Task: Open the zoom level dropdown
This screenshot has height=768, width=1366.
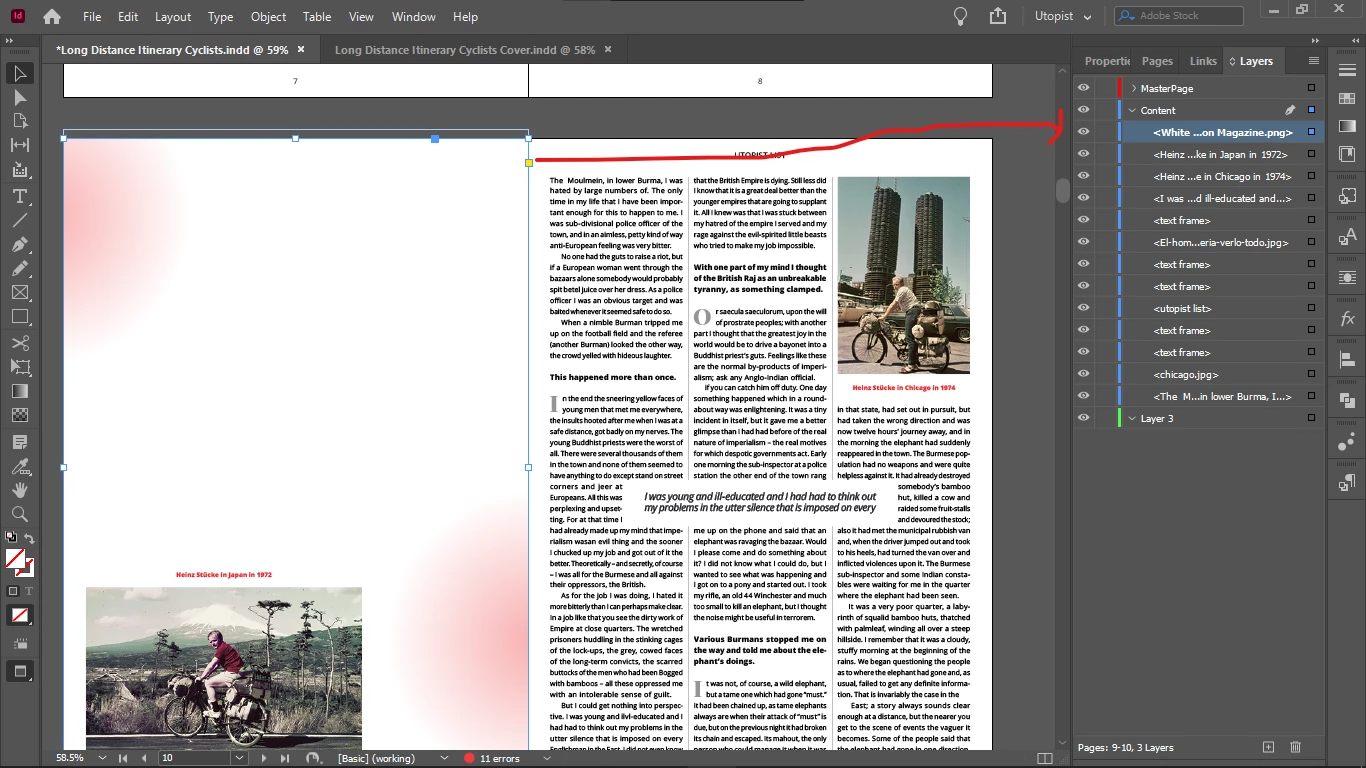Action: 102,758
